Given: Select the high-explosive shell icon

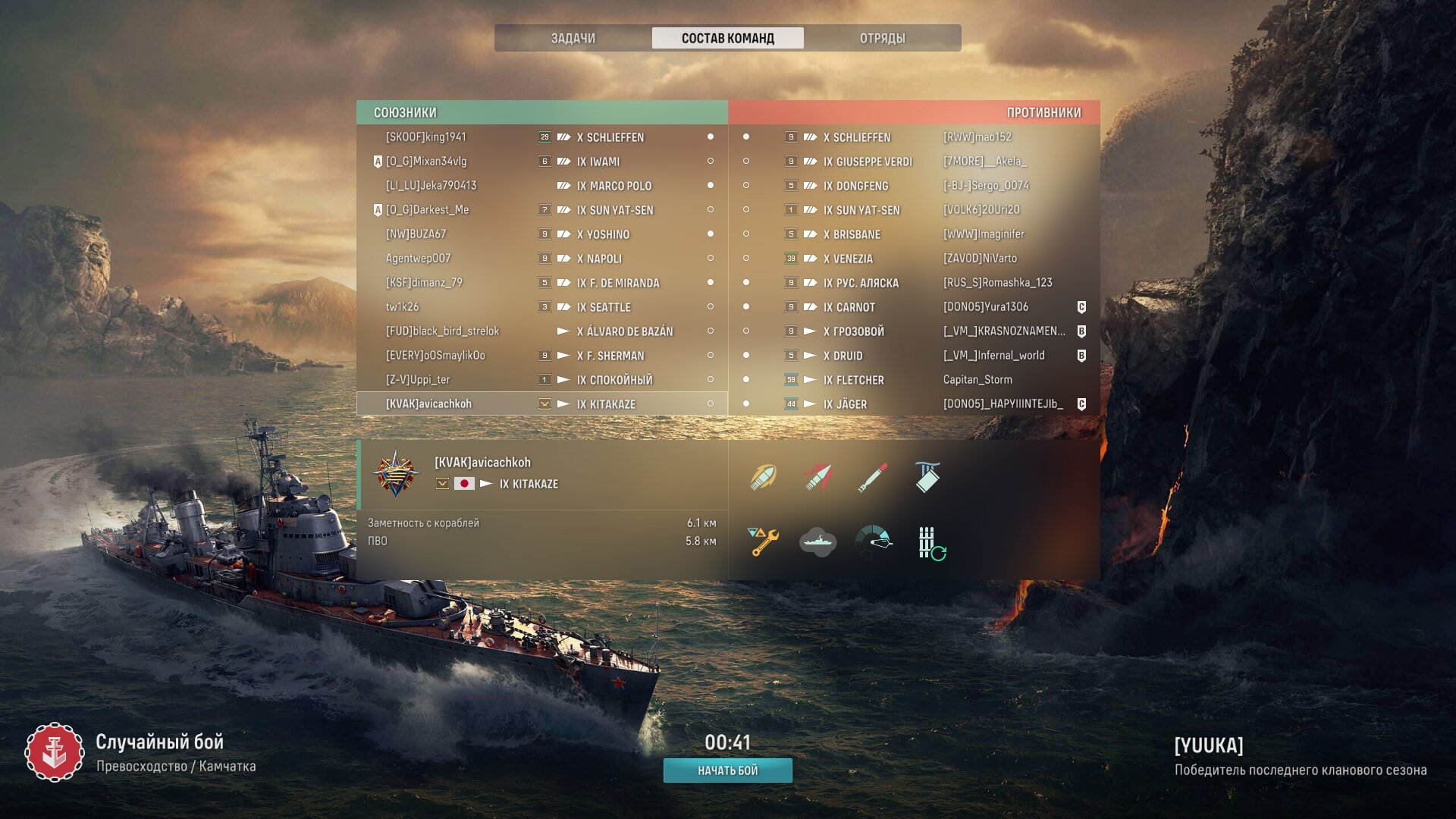Looking at the screenshot, I should point(764,477).
